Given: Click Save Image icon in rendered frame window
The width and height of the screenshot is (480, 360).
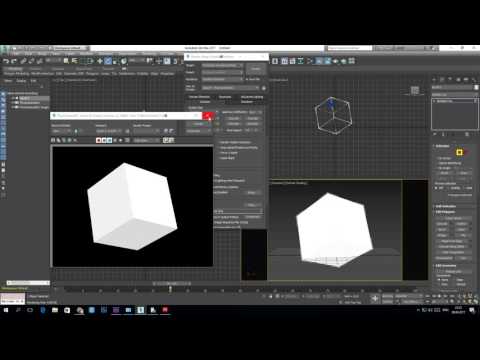Looking at the screenshot, I should (53, 140).
